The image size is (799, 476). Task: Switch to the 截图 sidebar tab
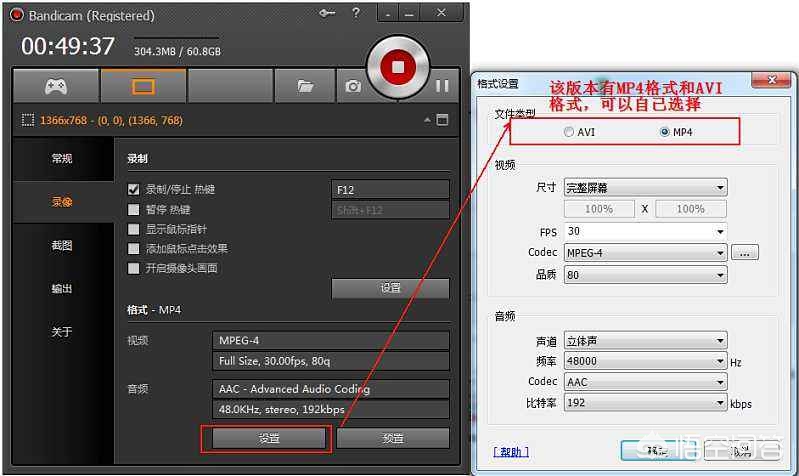62,246
